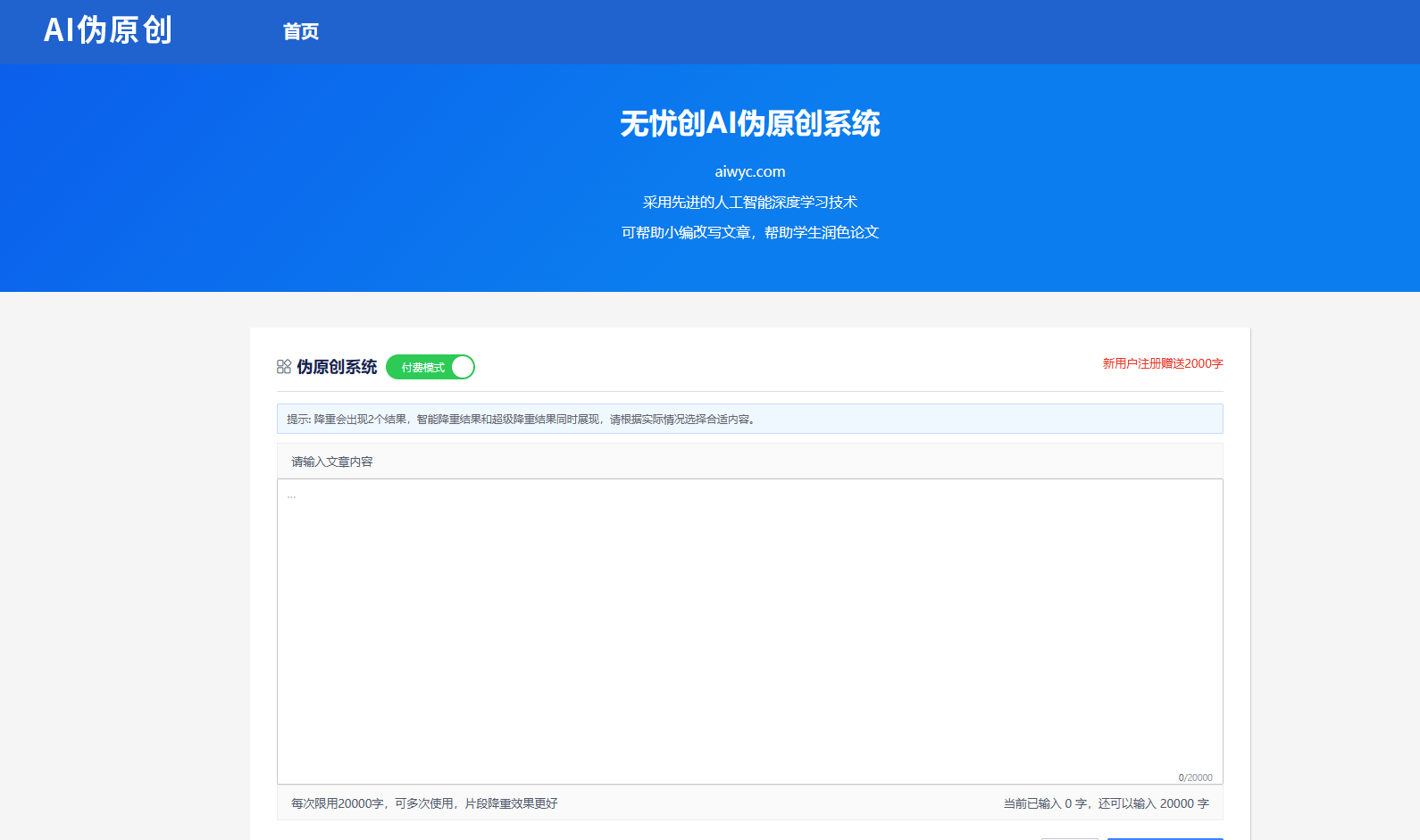
Task: Click the four-squares icon beside 伪原创系统
Action: pos(284,367)
